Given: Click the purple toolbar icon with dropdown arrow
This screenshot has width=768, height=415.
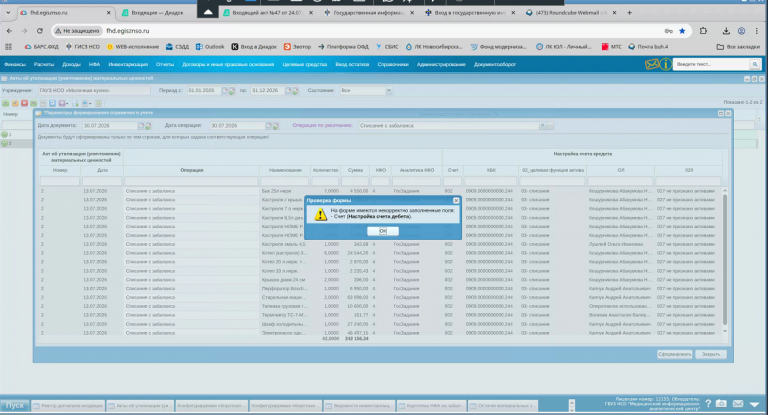Looking at the screenshot, I should [63, 103].
